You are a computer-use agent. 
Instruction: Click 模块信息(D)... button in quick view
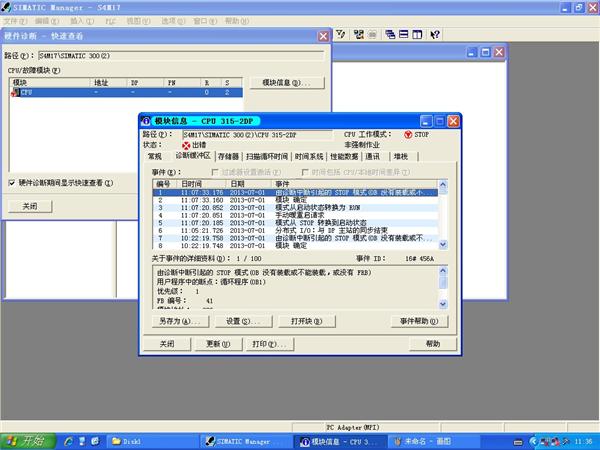tap(287, 83)
